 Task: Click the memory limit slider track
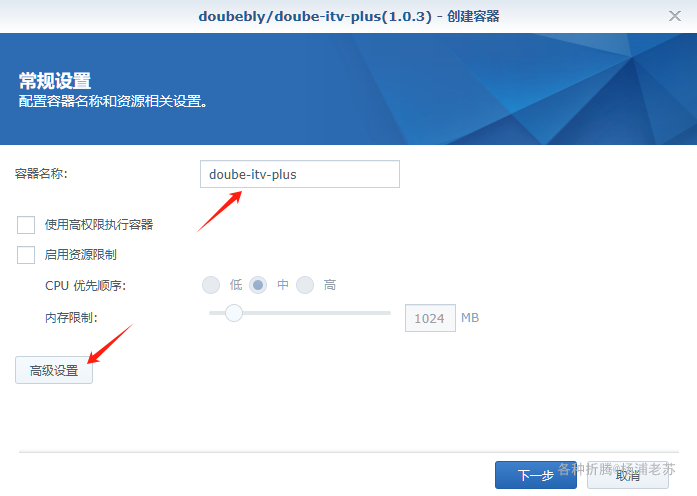point(300,313)
